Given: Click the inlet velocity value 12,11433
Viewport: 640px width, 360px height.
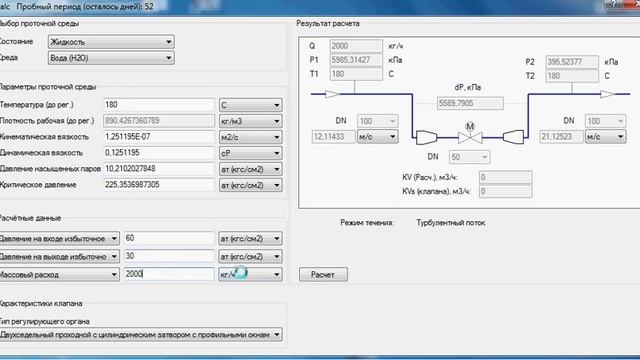Looking at the screenshot, I should click(x=334, y=136).
